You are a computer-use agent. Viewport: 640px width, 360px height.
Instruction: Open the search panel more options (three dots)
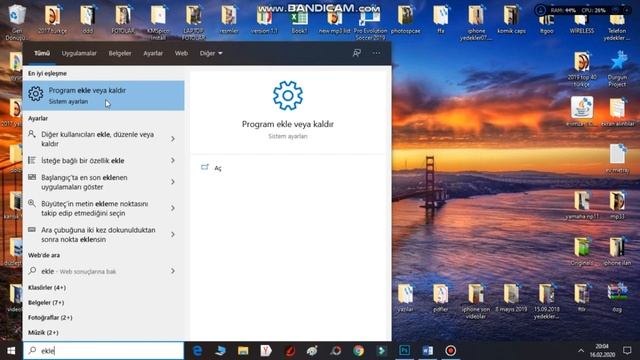(376, 53)
